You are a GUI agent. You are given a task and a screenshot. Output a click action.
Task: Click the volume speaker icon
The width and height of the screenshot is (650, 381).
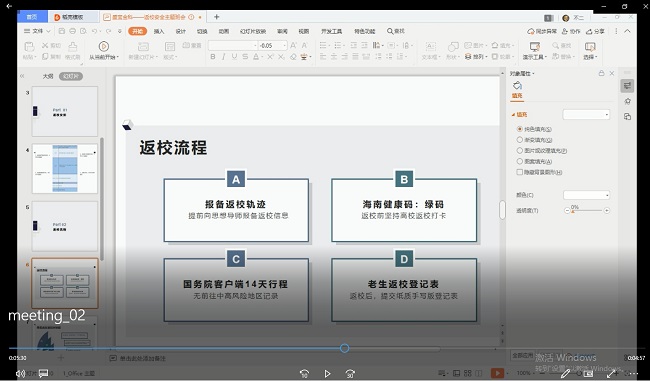click(x=20, y=374)
